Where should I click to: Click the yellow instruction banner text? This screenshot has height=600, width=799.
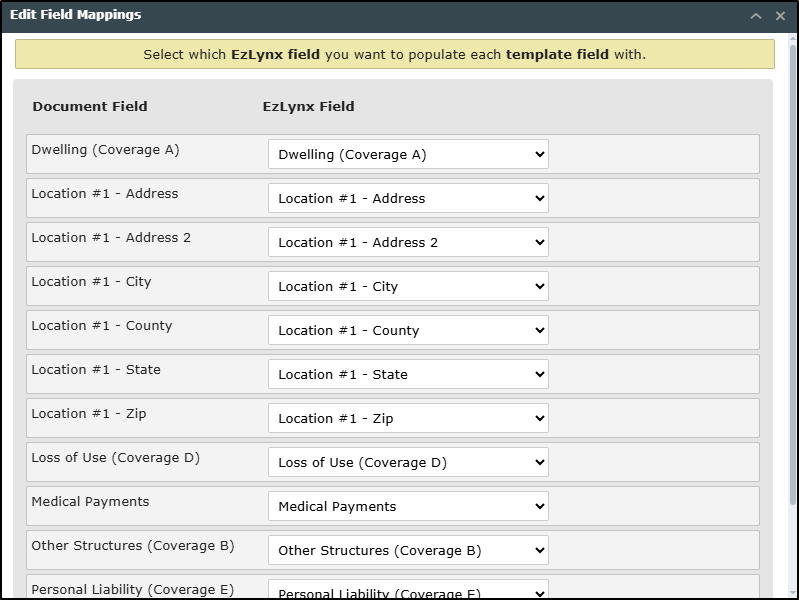point(394,55)
